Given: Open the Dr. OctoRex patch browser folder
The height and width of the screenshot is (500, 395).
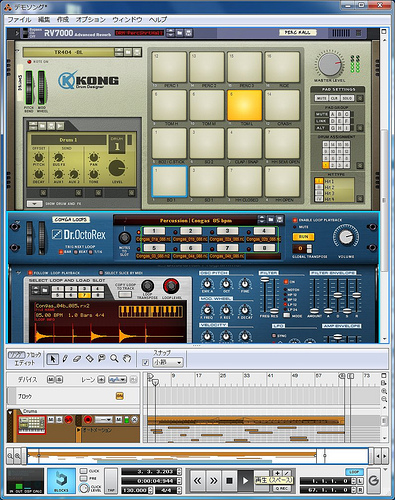Looking at the screenshot, I should coord(271,219).
